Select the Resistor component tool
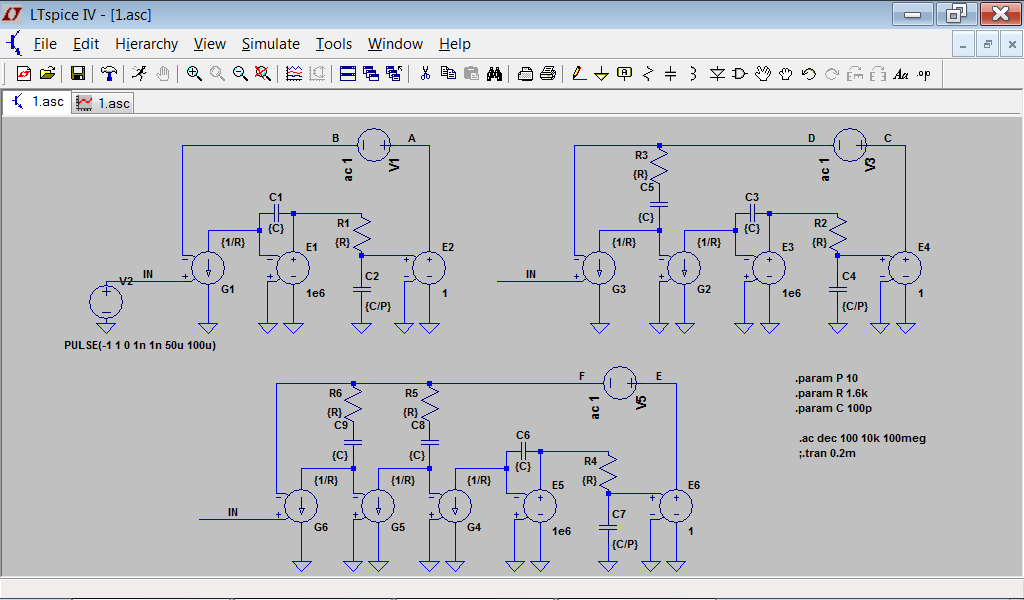The image size is (1024, 600). click(648, 74)
